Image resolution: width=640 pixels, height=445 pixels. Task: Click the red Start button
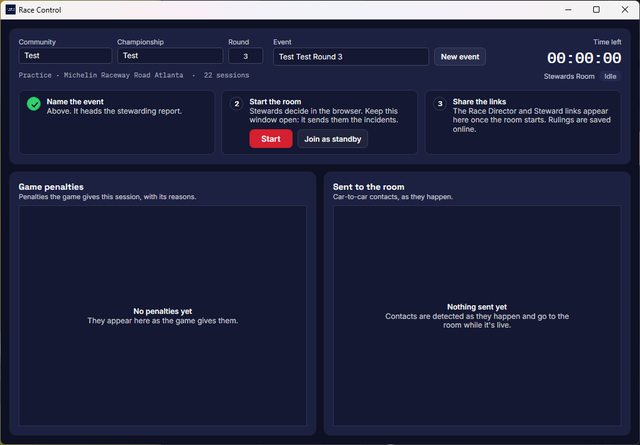click(x=271, y=139)
